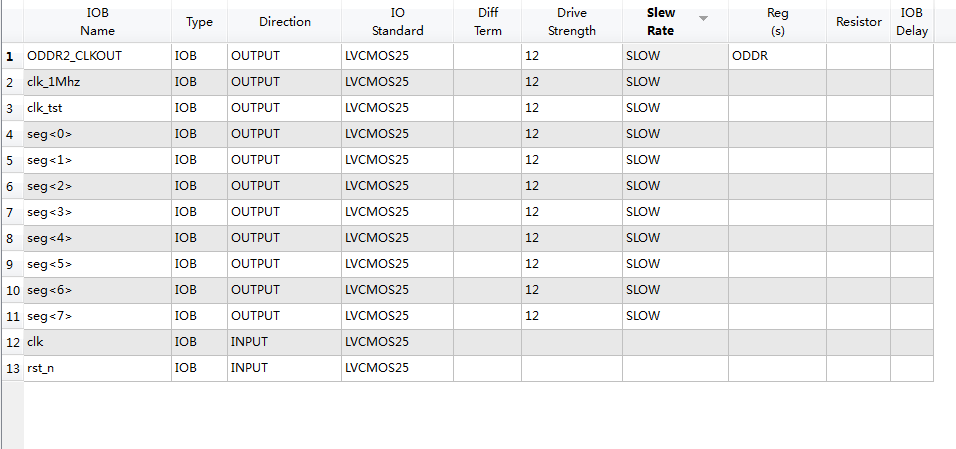Select row number 13 header

[11, 368]
